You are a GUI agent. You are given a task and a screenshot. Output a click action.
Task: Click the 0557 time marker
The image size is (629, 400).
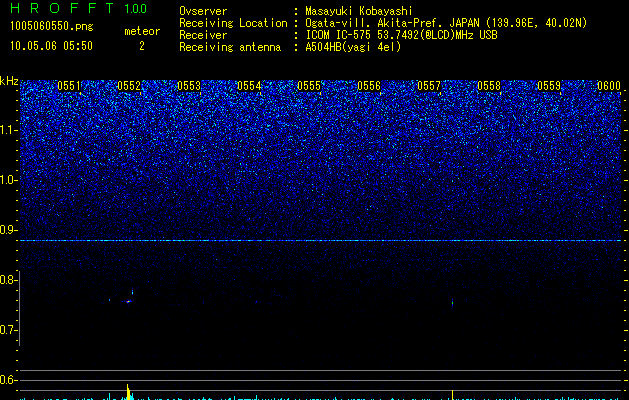pos(429,86)
